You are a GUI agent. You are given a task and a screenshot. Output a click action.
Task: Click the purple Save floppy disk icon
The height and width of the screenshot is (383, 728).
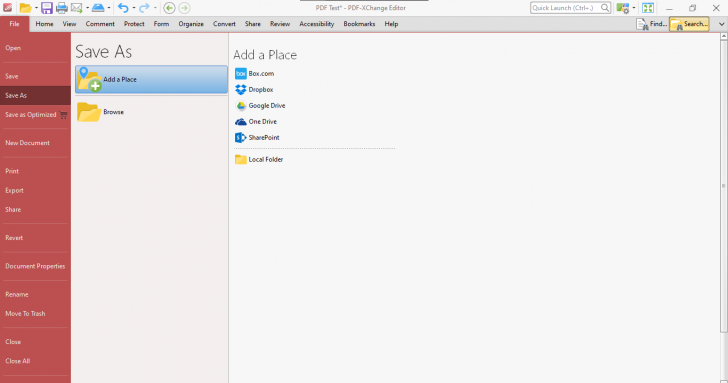46,8
